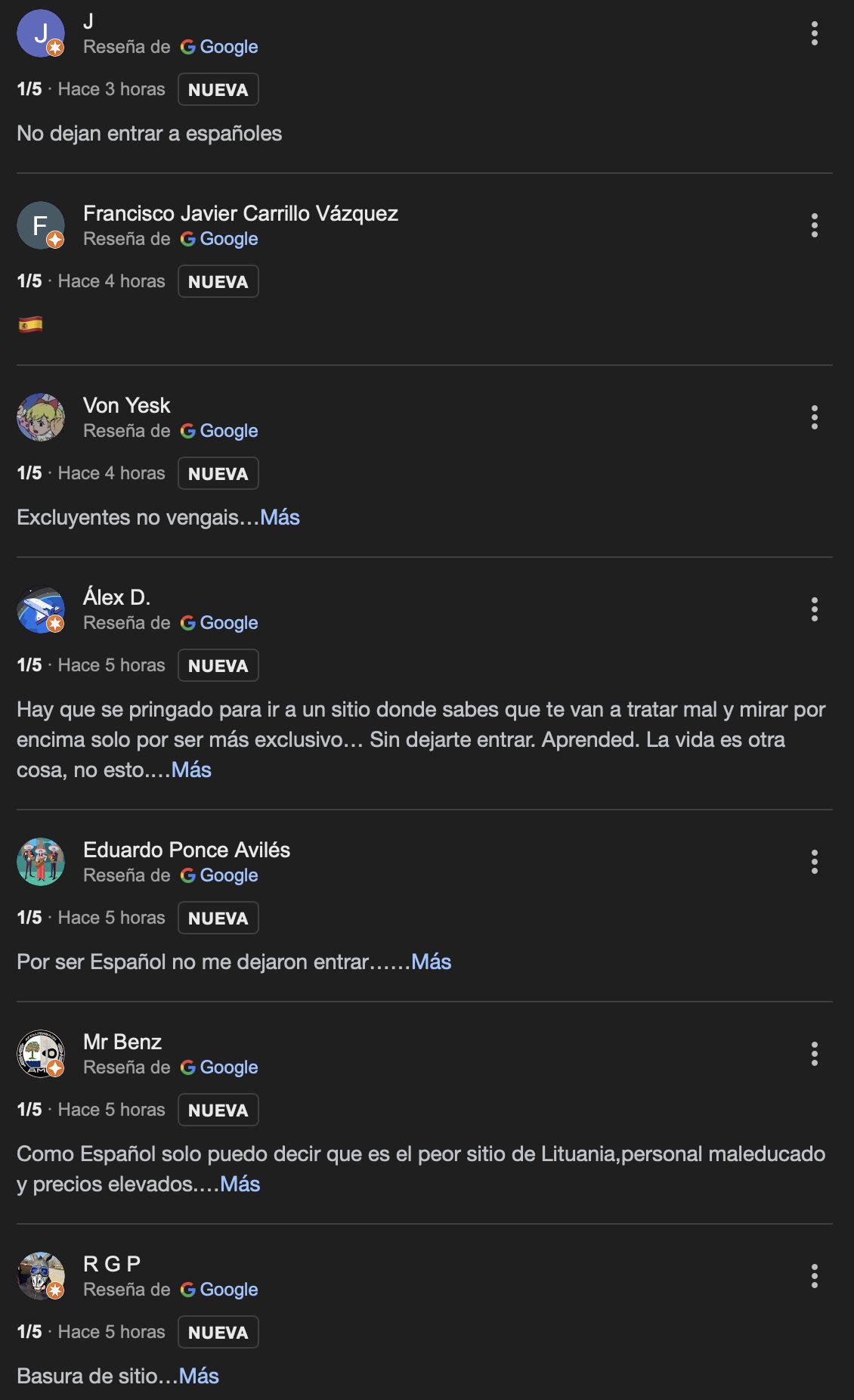Open options menu for Francisco Javier Carrillo Vázquez review

(814, 225)
